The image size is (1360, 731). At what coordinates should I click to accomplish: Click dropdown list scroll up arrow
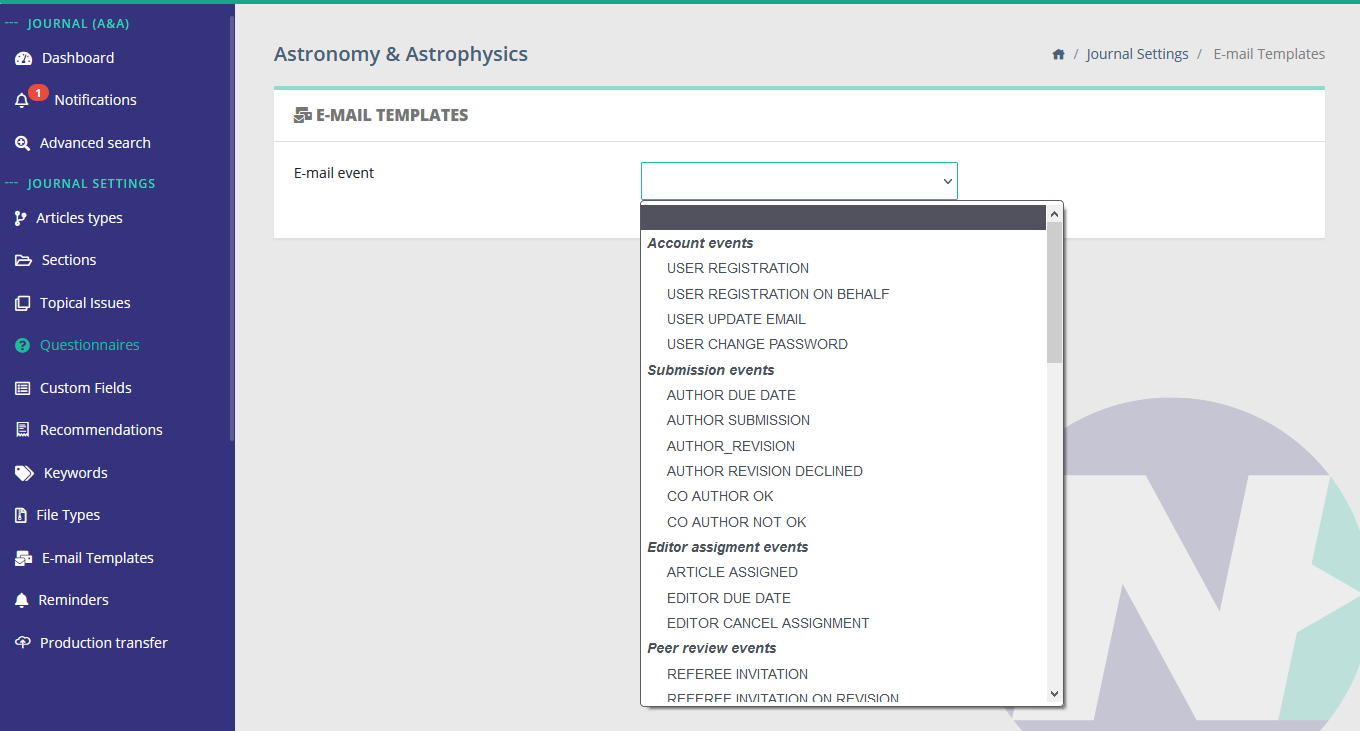[1054, 213]
